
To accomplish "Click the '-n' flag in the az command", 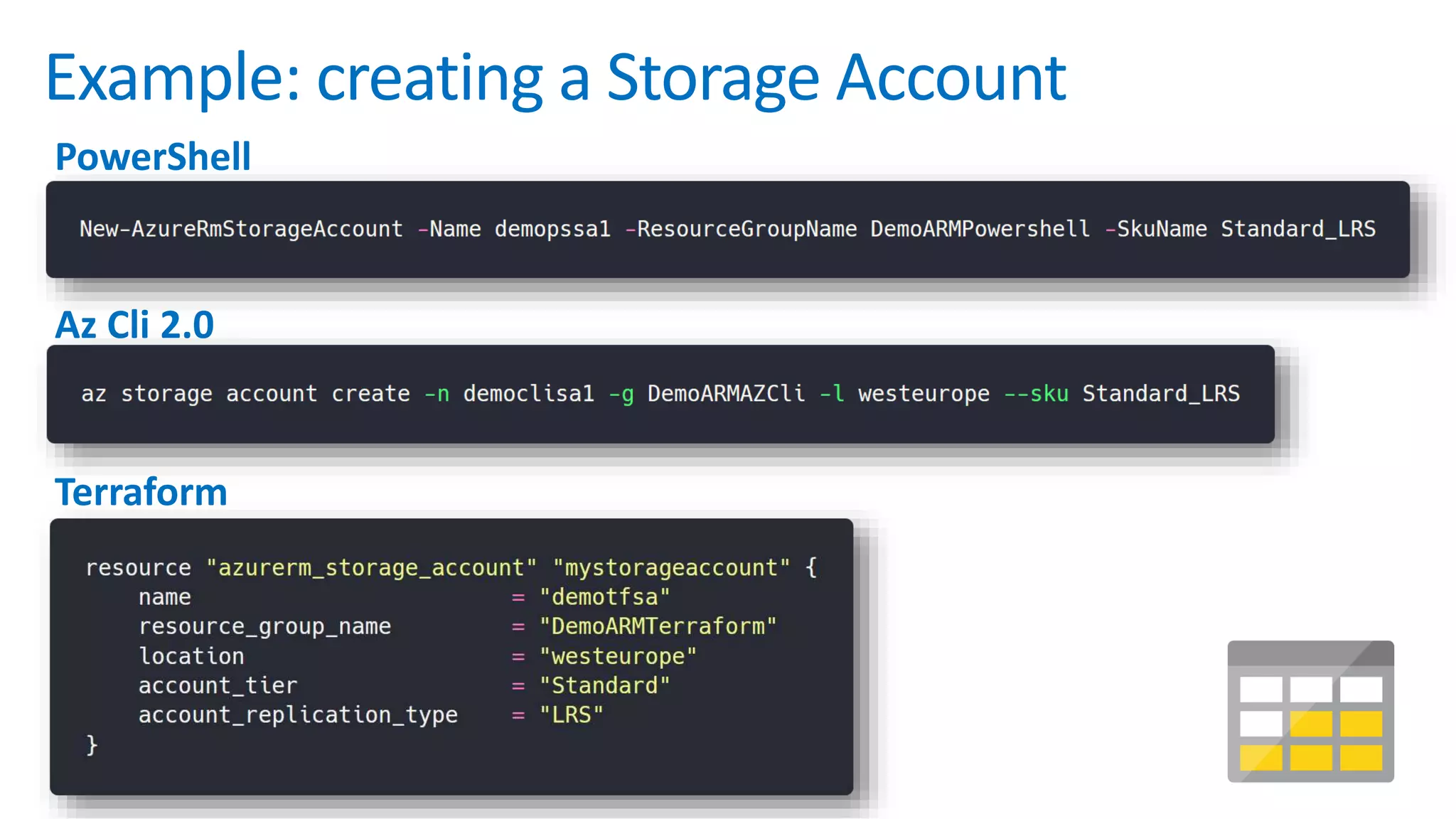I will 437,394.
